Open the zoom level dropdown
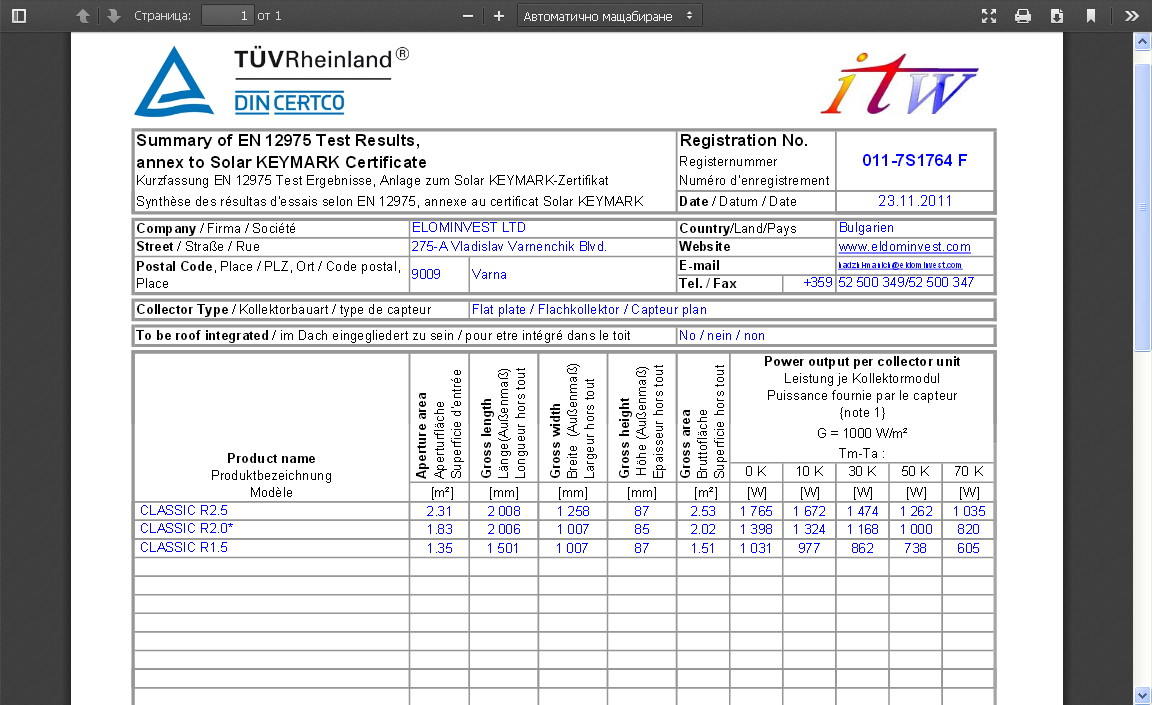Viewport: 1152px width, 705px height. click(609, 16)
